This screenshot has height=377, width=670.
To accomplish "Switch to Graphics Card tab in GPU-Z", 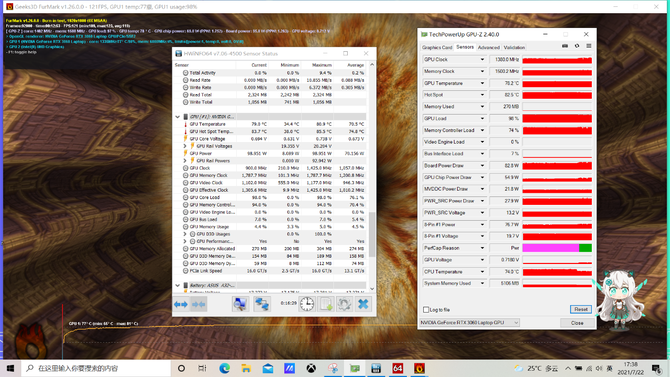I will click(x=437, y=47).
